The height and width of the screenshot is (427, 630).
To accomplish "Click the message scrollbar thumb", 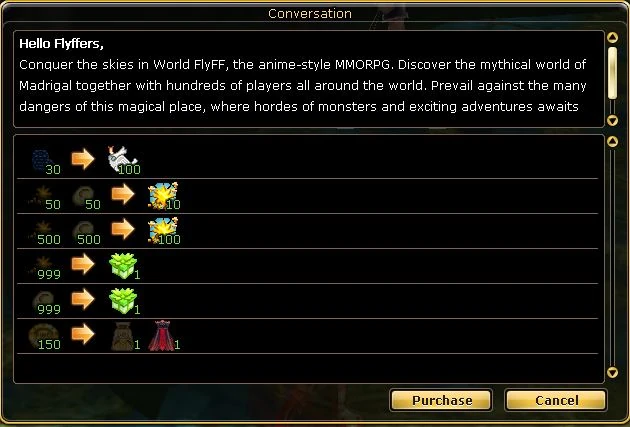I will tap(612, 73).
